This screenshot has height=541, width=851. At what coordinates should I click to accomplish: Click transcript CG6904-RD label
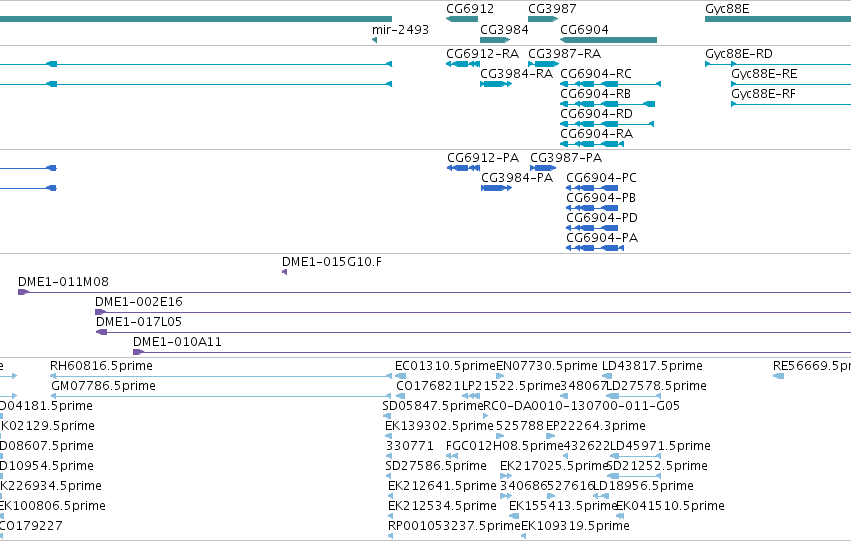tap(596, 113)
